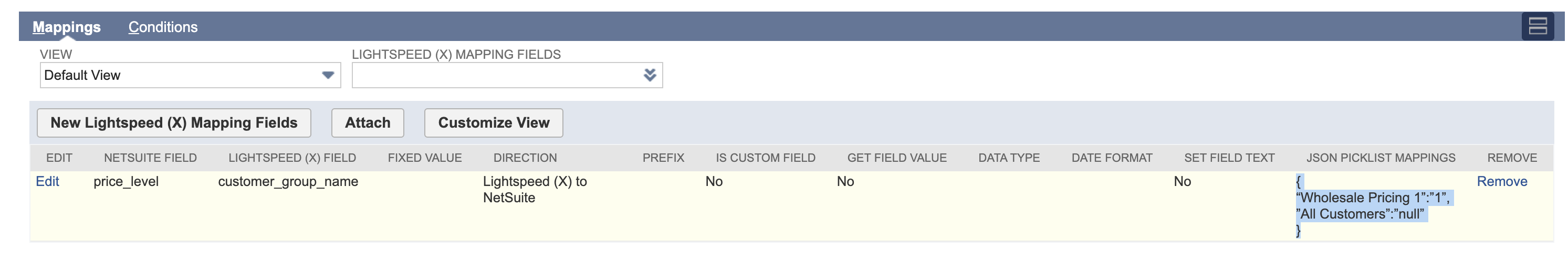1568x269 pixels.
Task: Remove the price_level mapping row
Action: point(1501,181)
